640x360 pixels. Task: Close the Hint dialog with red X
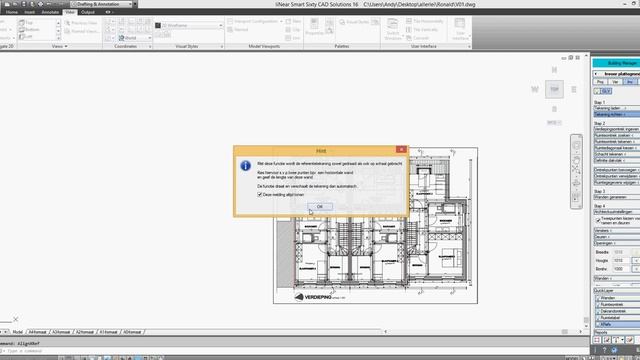tap(401, 149)
